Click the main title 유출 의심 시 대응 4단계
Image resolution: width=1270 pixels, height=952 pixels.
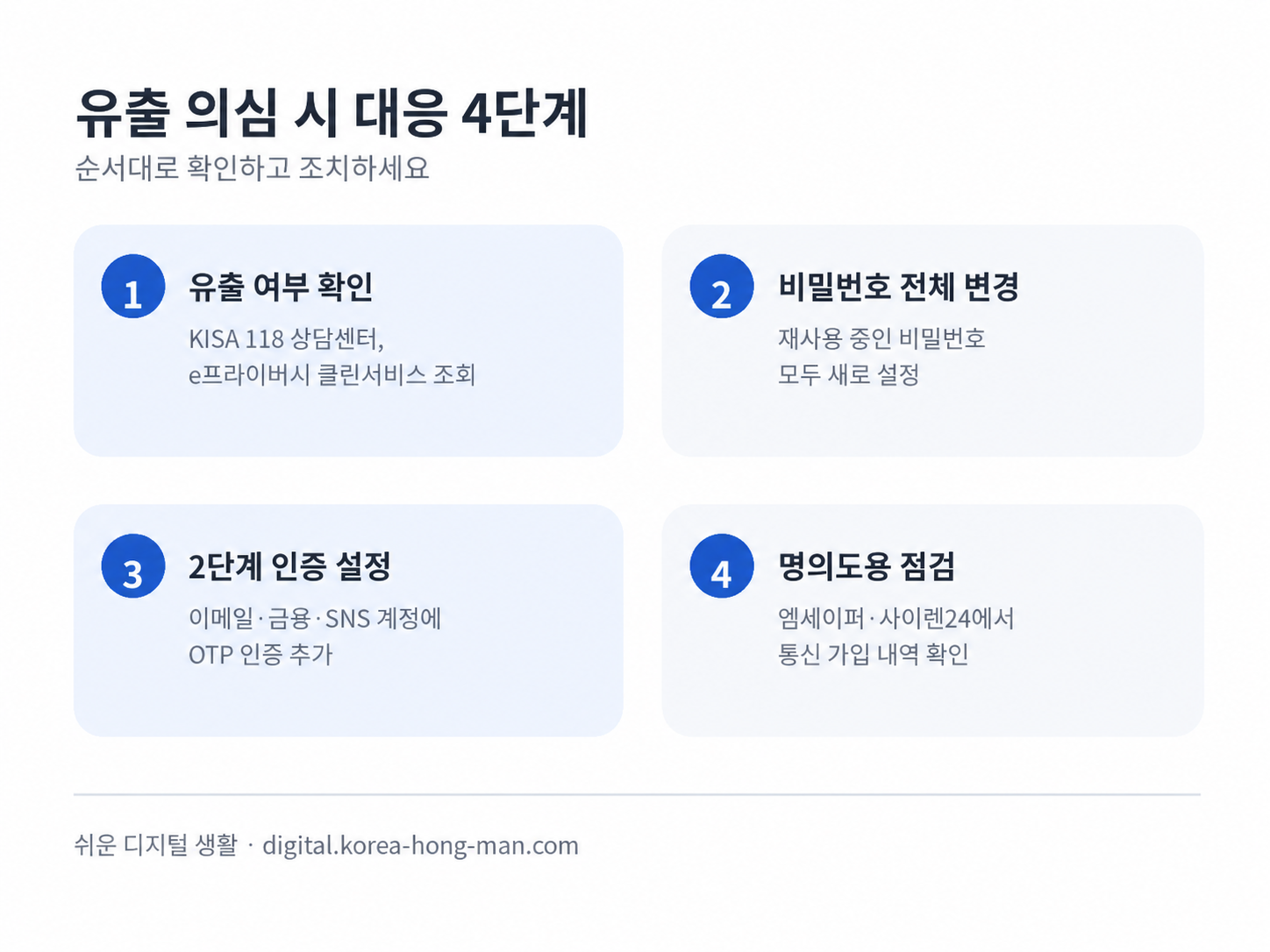click(x=331, y=113)
